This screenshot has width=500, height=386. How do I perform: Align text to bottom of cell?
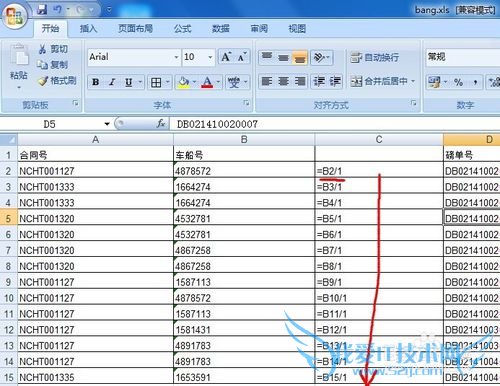click(x=300, y=57)
